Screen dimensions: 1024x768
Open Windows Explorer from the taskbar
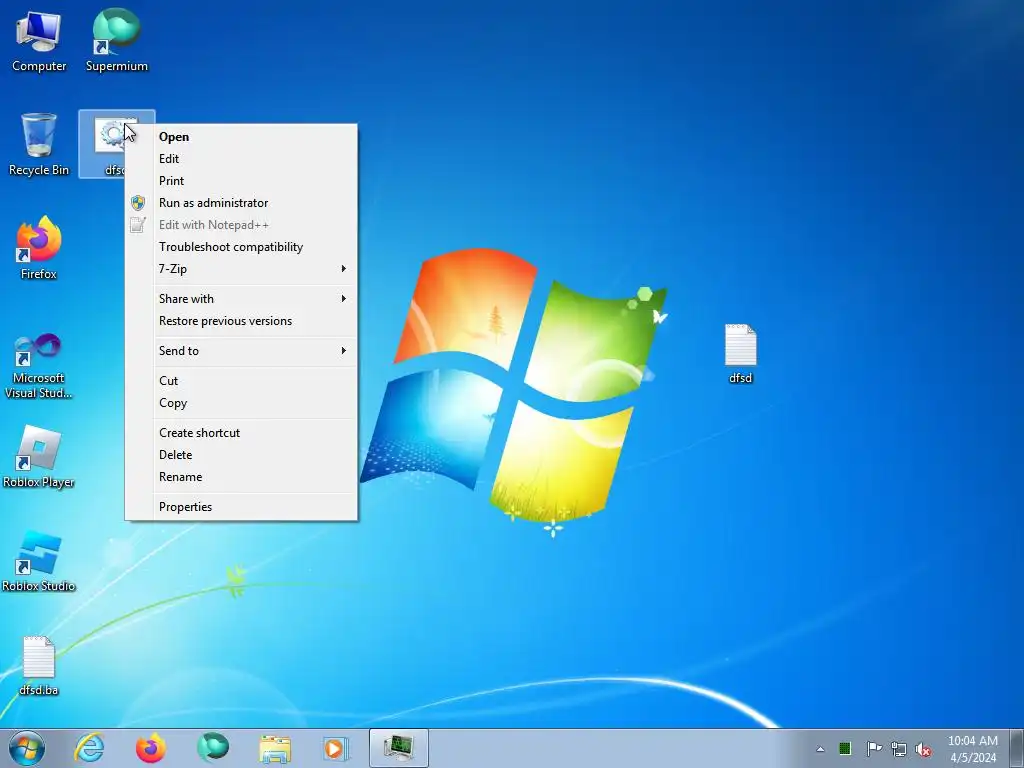(x=275, y=748)
